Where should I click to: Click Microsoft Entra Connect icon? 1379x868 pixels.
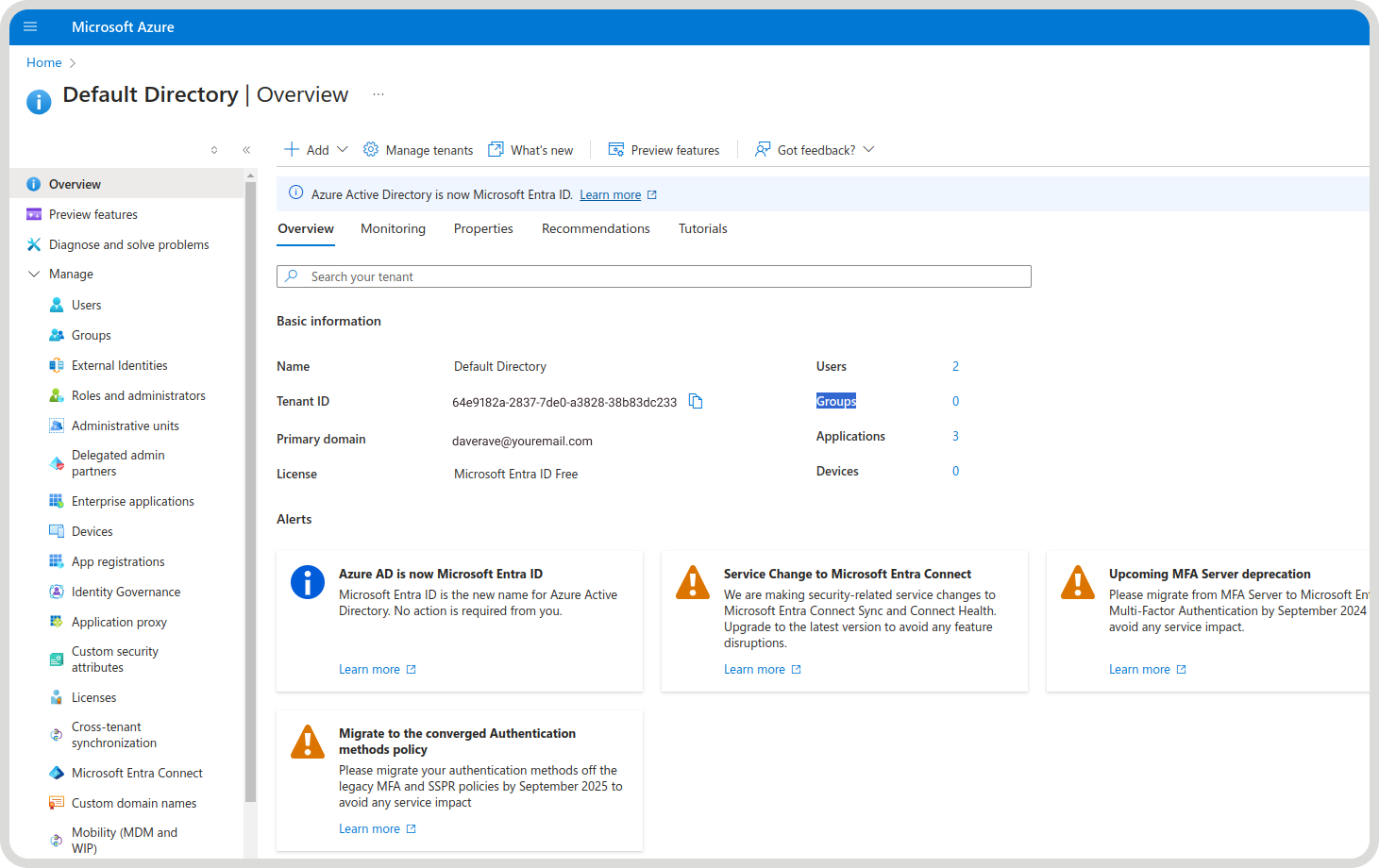(57, 773)
